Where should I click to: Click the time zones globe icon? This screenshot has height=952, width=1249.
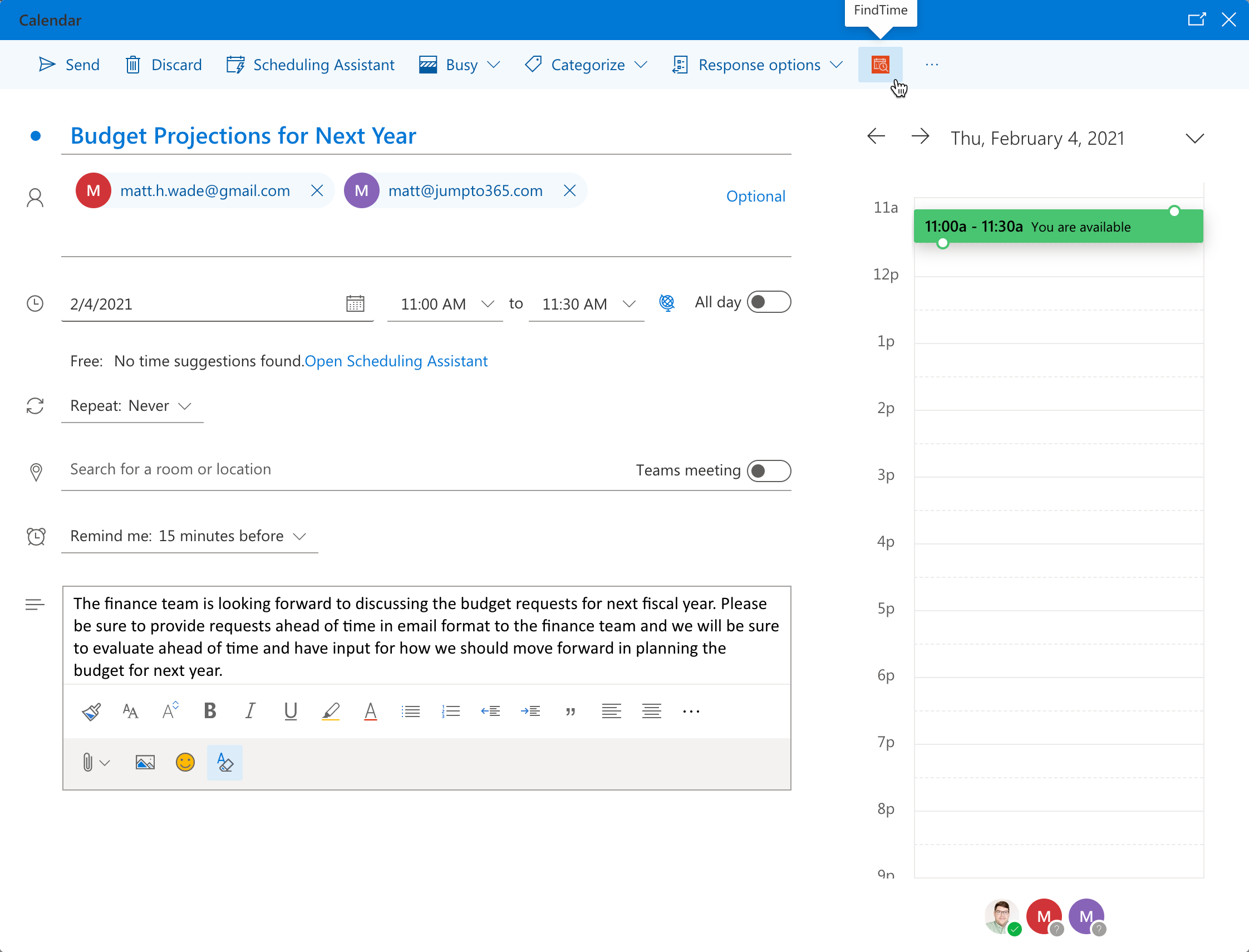point(667,303)
